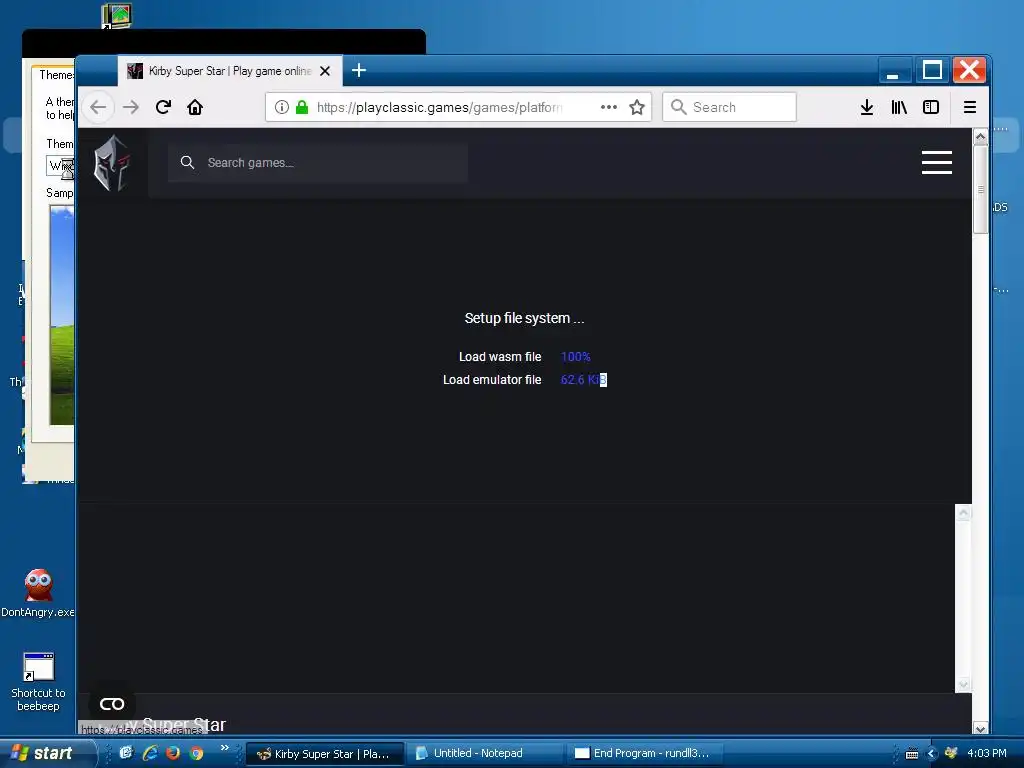Select desktop shortcut icon at top
The width and height of the screenshot is (1024, 768).
pos(116,16)
